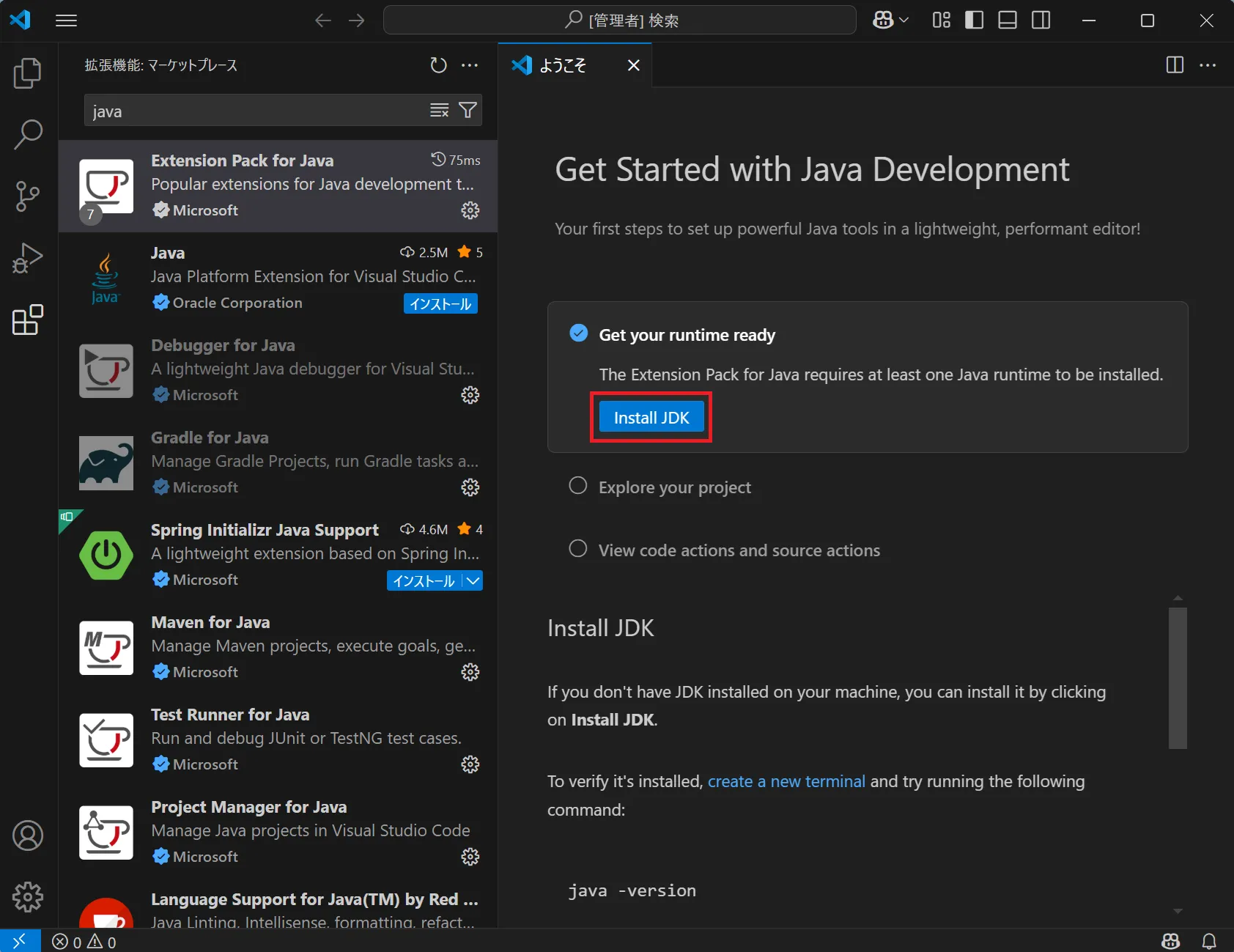Install Spring Initializr Java Support
This screenshot has height=952, width=1234.
tap(424, 580)
